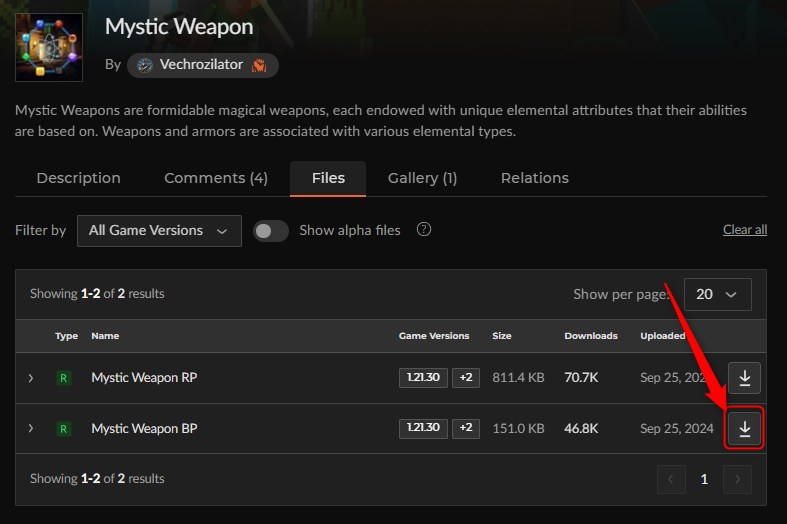Open the All Game Versions dropdown
Viewport: 787px width, 524px height.
click(159, 231)
